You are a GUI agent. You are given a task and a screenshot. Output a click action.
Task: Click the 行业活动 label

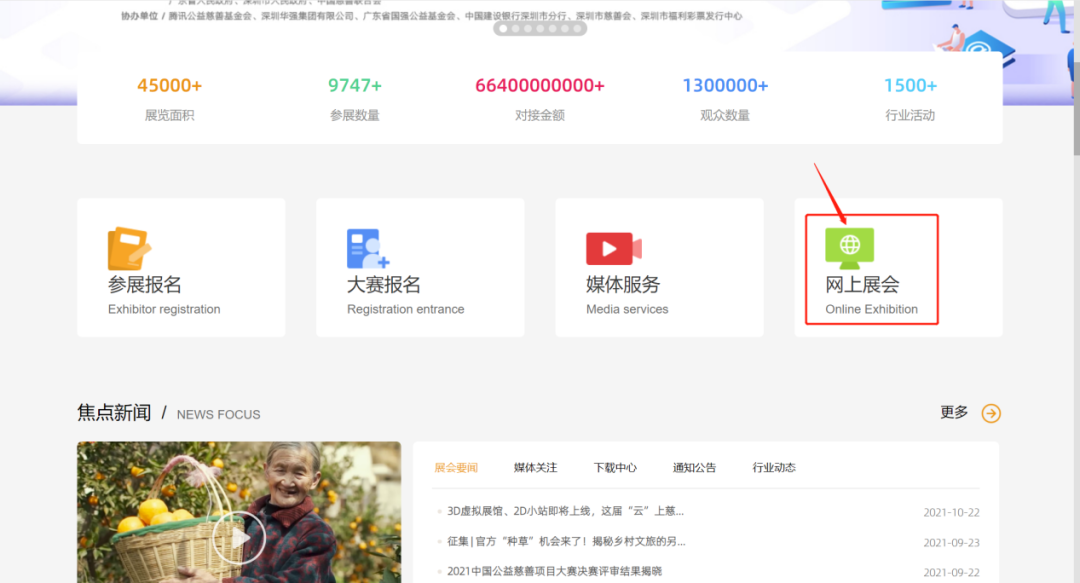(x=910, y=115)
